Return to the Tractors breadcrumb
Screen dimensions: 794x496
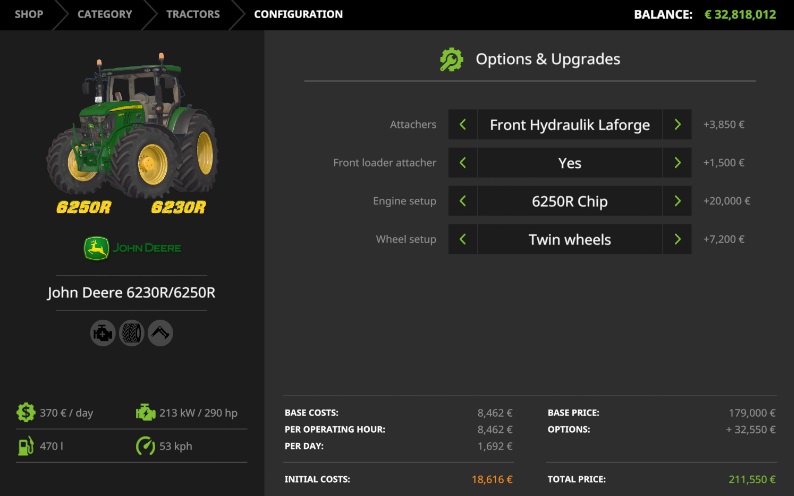193,15
